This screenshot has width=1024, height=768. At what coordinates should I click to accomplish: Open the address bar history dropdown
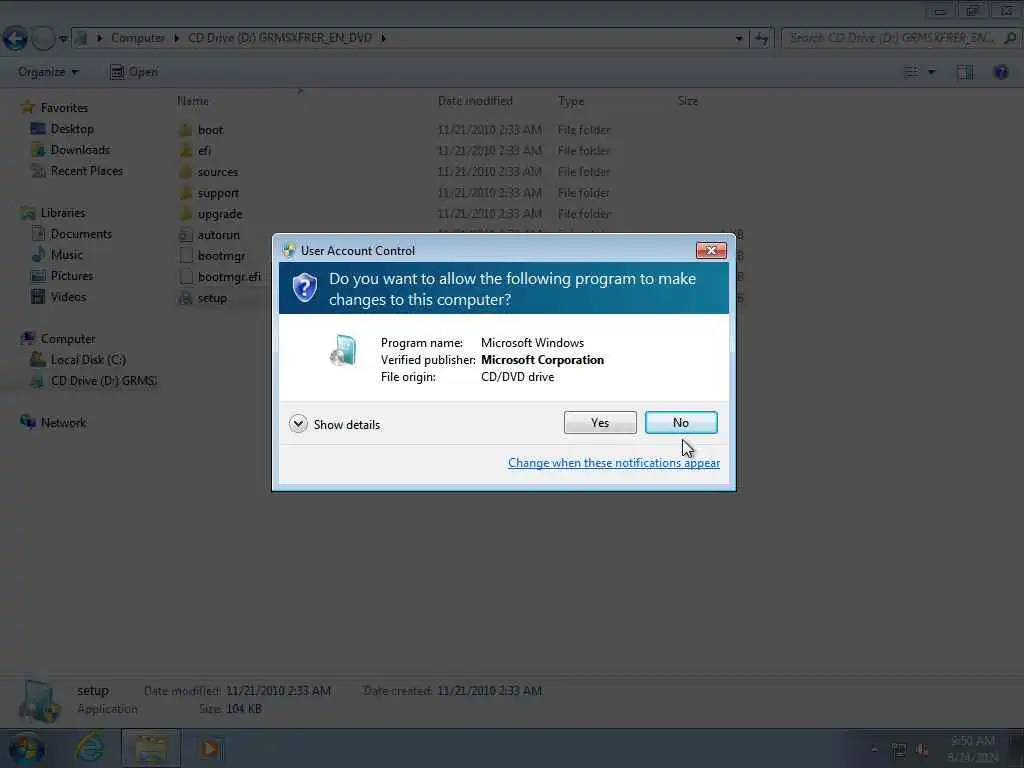click(739, 38)
